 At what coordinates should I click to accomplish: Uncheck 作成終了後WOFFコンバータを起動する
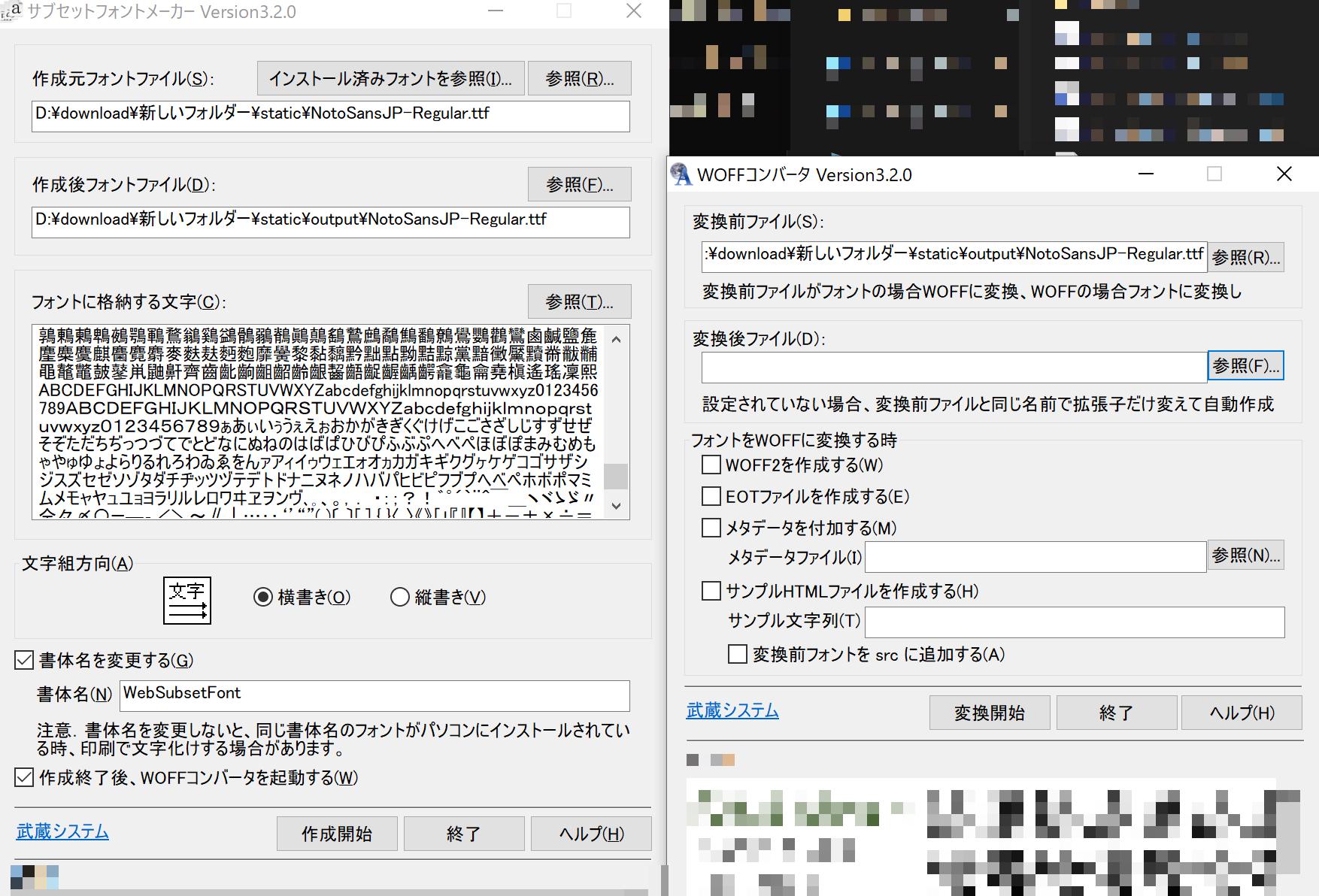[23, 779]
